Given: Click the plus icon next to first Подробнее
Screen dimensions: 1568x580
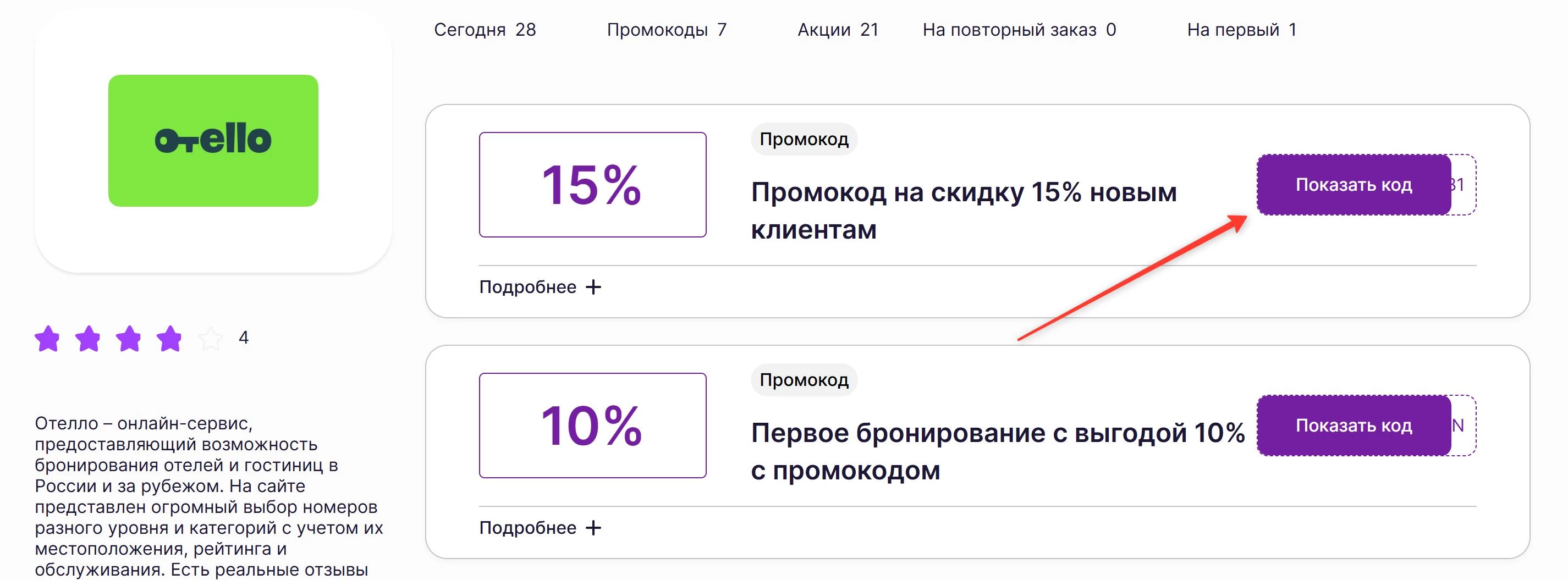Looking at the screenshot, I should pos(593,286).
